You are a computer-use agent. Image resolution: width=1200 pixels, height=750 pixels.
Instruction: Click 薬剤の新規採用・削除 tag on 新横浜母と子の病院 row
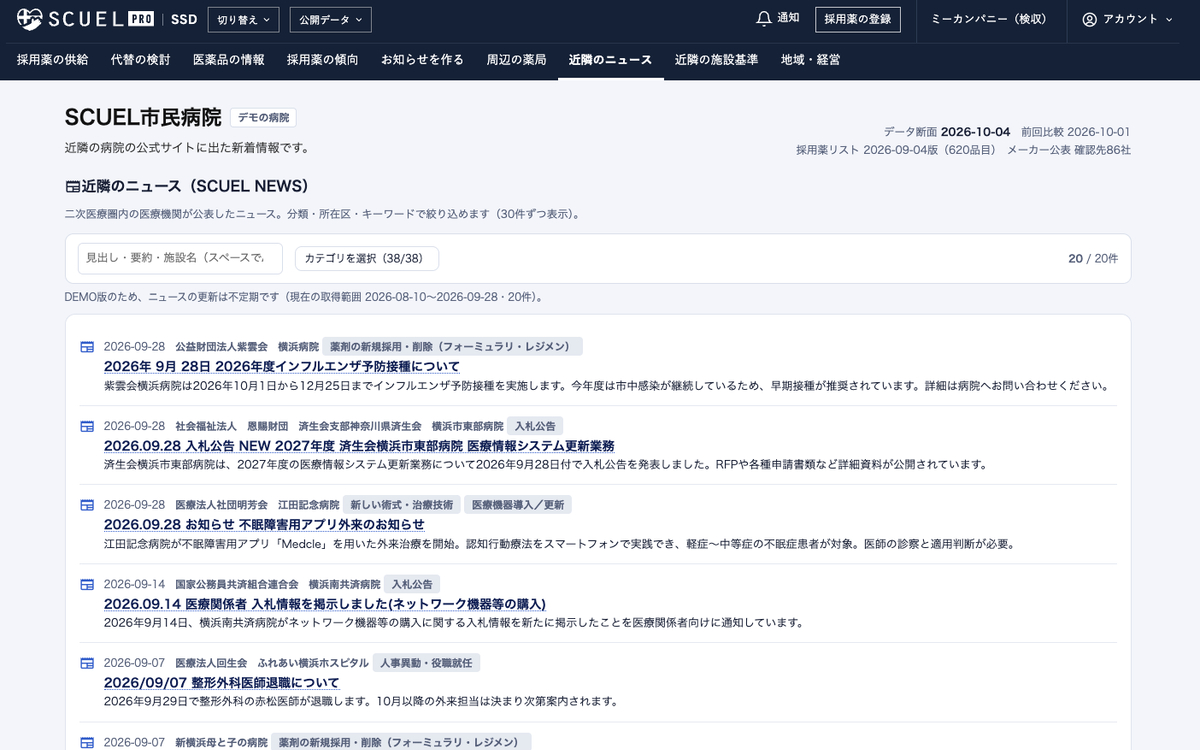[401, 742]
